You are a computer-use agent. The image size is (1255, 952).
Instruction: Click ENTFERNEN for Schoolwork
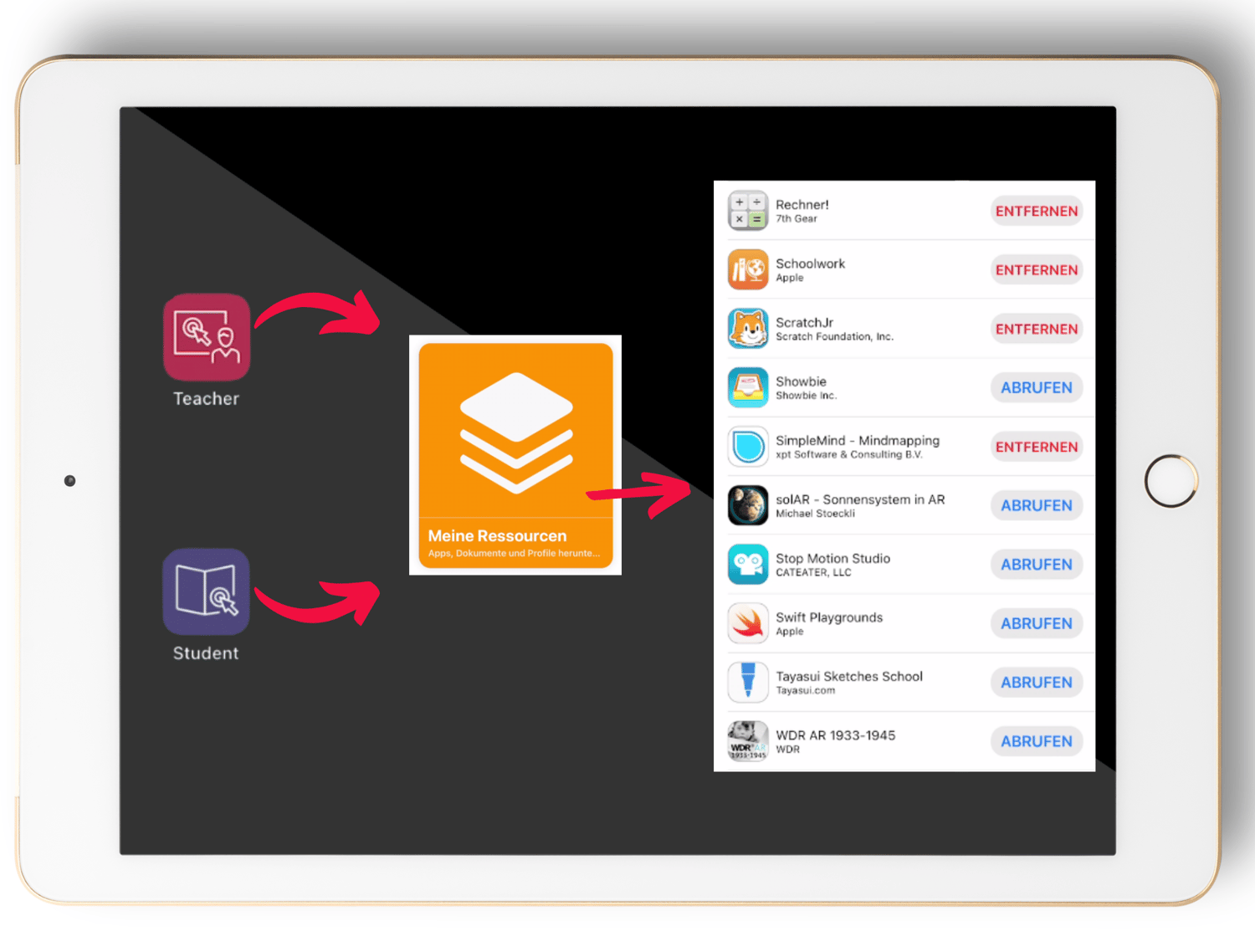pyautogui.click(x=1037, y=269)
